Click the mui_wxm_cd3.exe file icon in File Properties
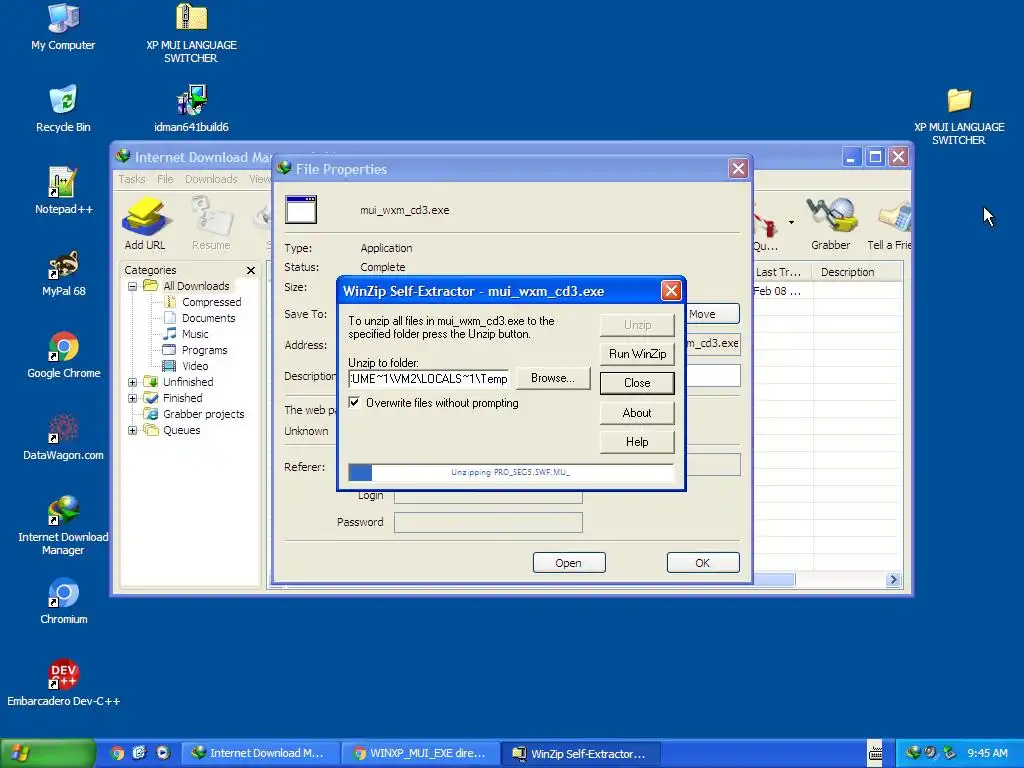Image resolution: width=1024 pixels, height=768 pixels. [301, 210]
